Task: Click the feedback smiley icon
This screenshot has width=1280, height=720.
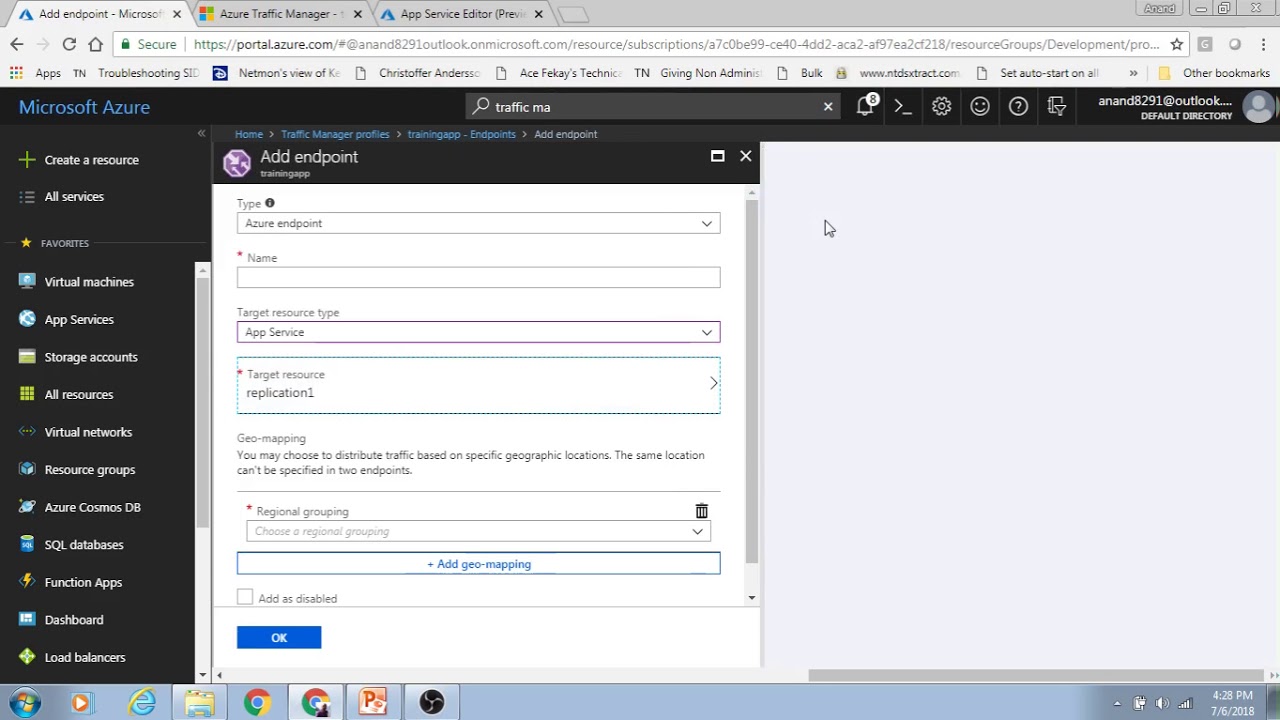Action: (980, 107)
